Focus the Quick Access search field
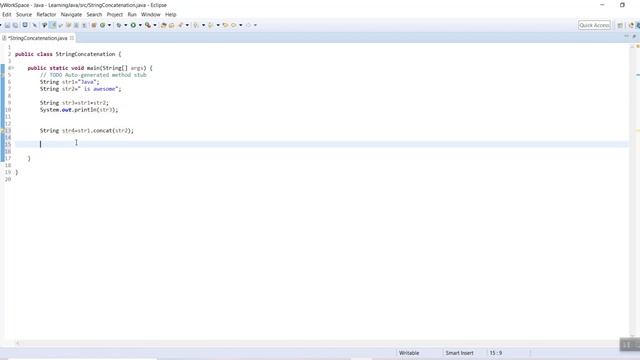The width and height of the screenshot is (640, 360). coord(594,25)
